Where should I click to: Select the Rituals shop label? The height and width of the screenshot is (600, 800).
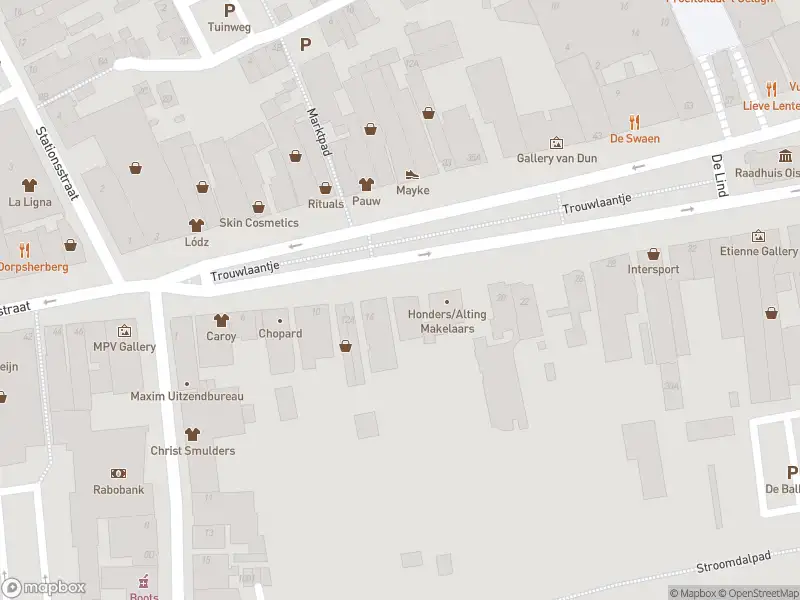326,204
